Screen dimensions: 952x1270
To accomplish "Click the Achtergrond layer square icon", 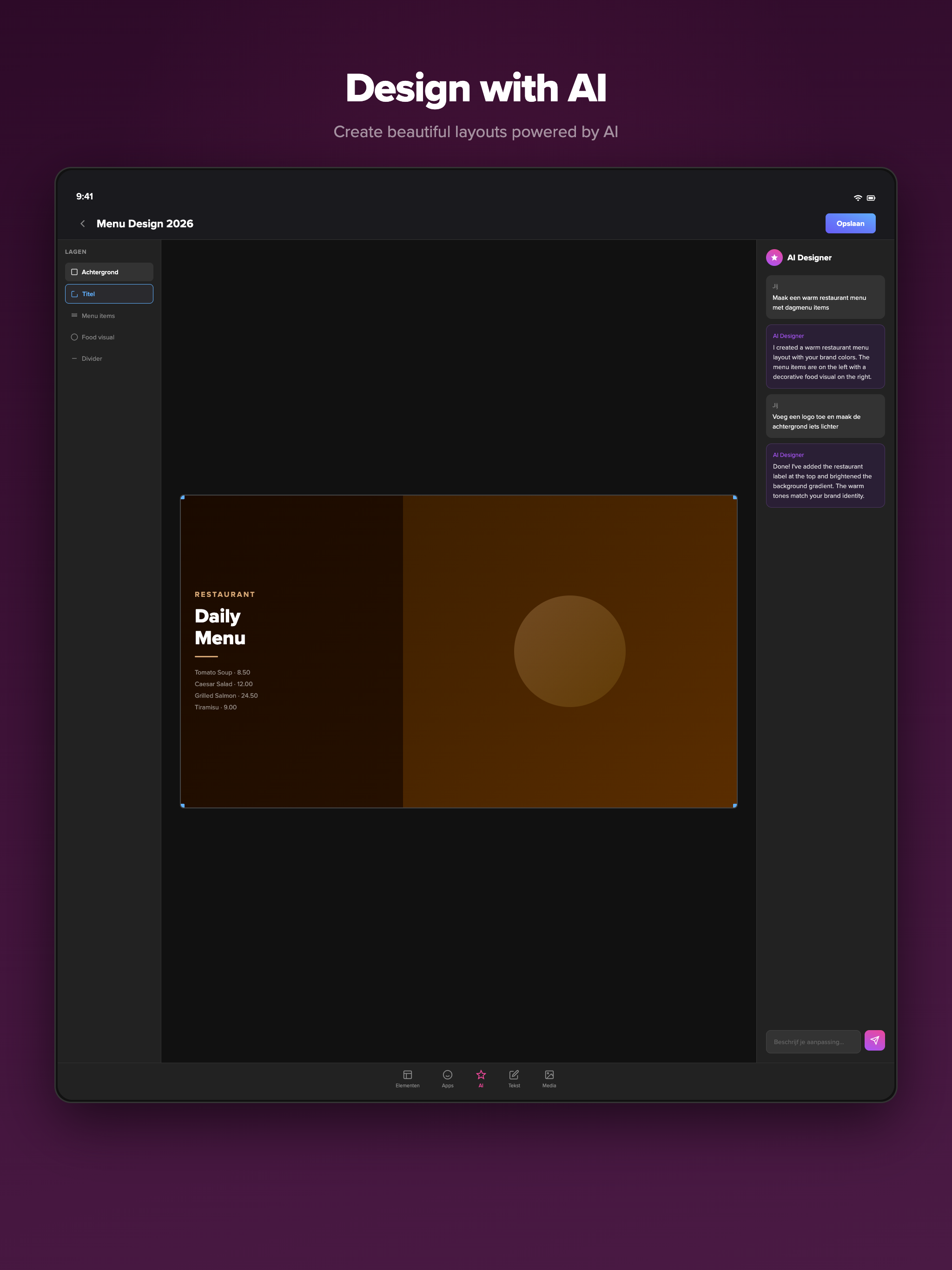I will (x=74, y=272).
